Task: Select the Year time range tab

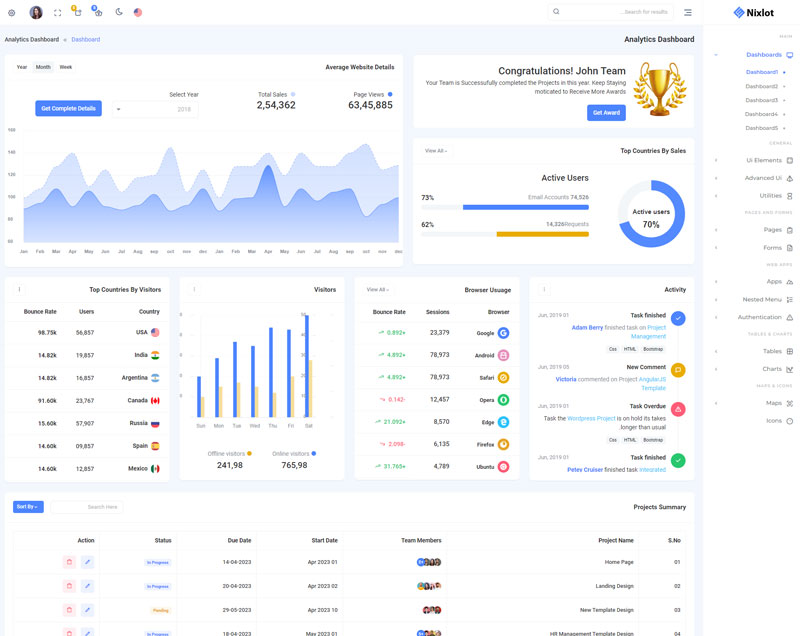Action: 22,67
